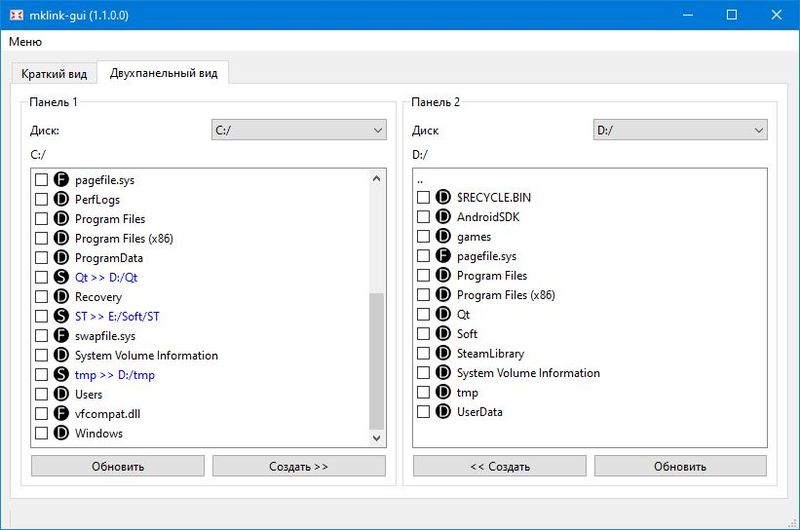Click the mklink-gui app icon in title bar

pos(16,15)
